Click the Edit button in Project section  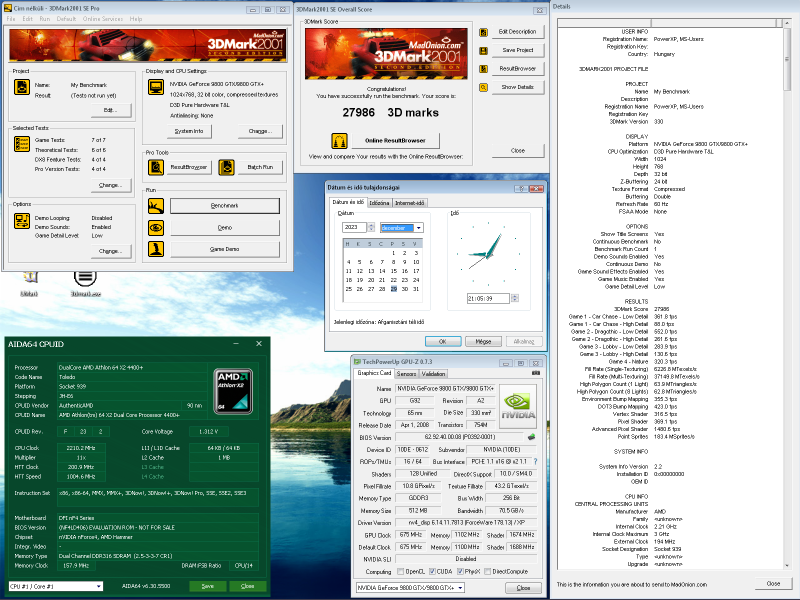coord(110,110)
